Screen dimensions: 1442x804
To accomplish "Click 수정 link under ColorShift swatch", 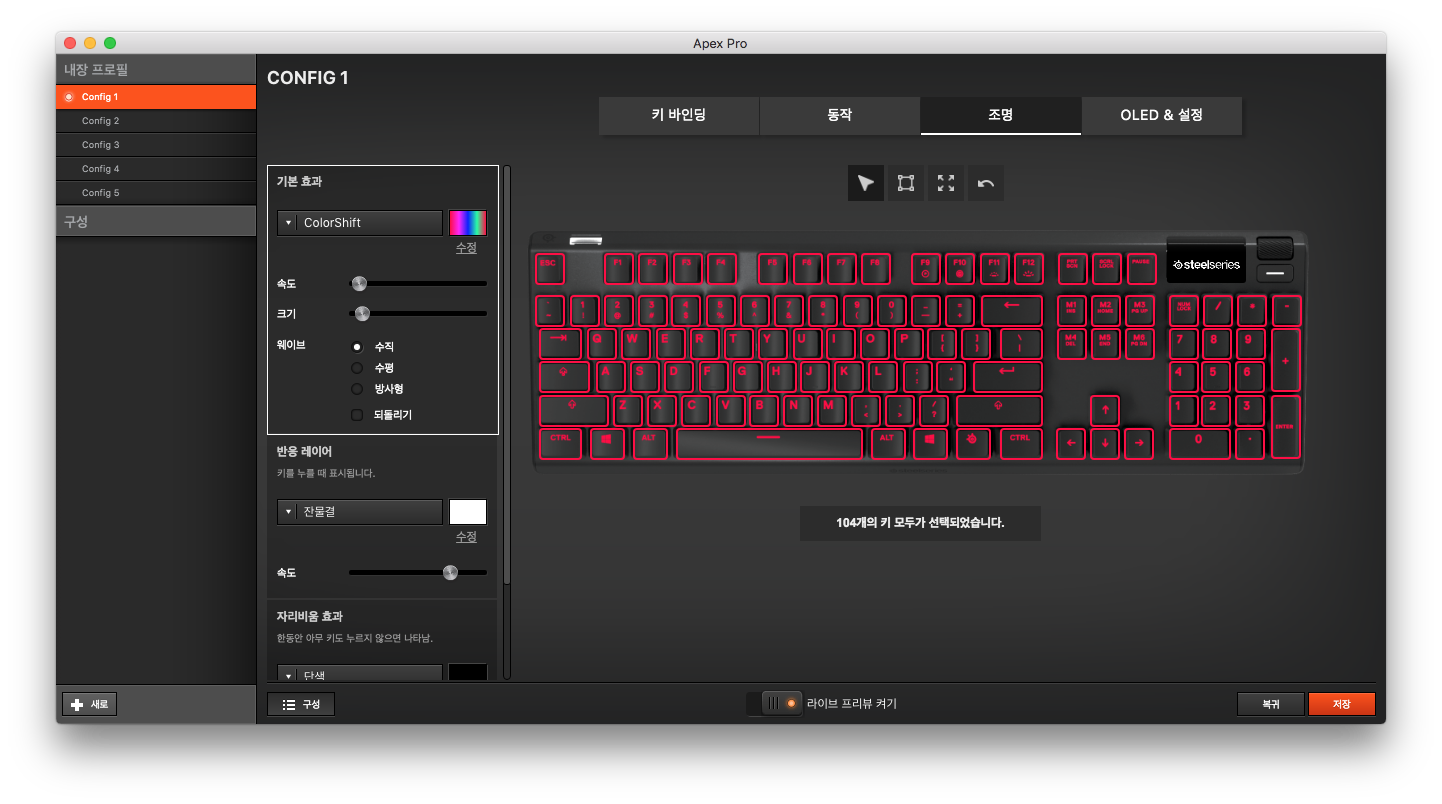I will 467,248.
